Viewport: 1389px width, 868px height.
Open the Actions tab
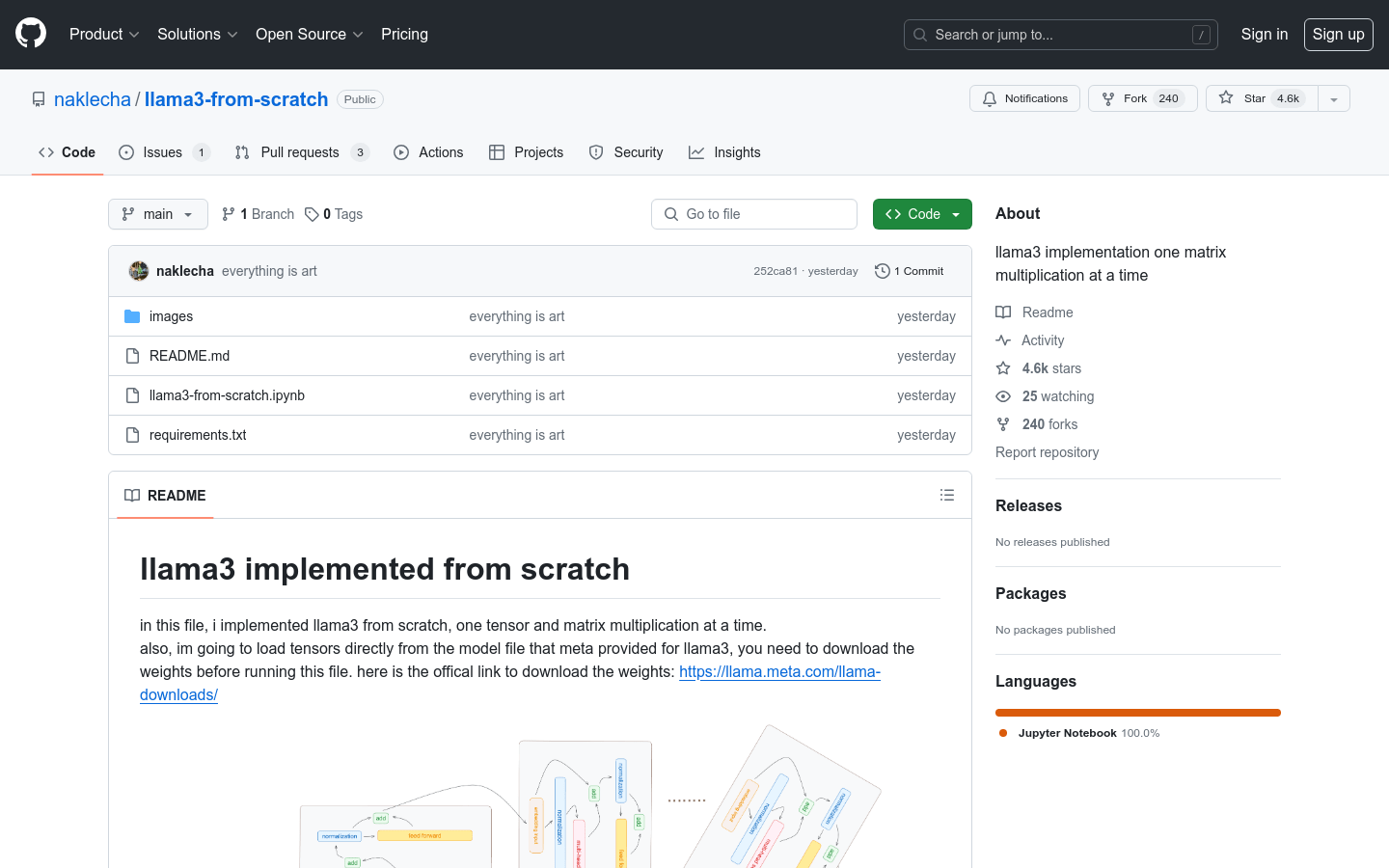click(x=428, y=152)
